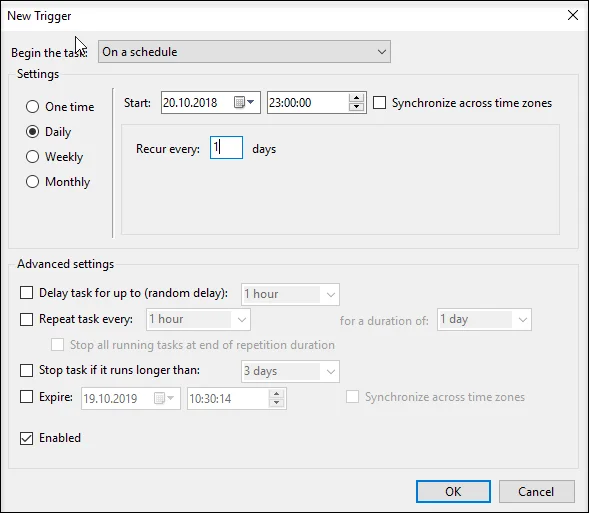This screenshot has height=513, width=589.
Task: Choose the Daily radio button
Action: 32,132
